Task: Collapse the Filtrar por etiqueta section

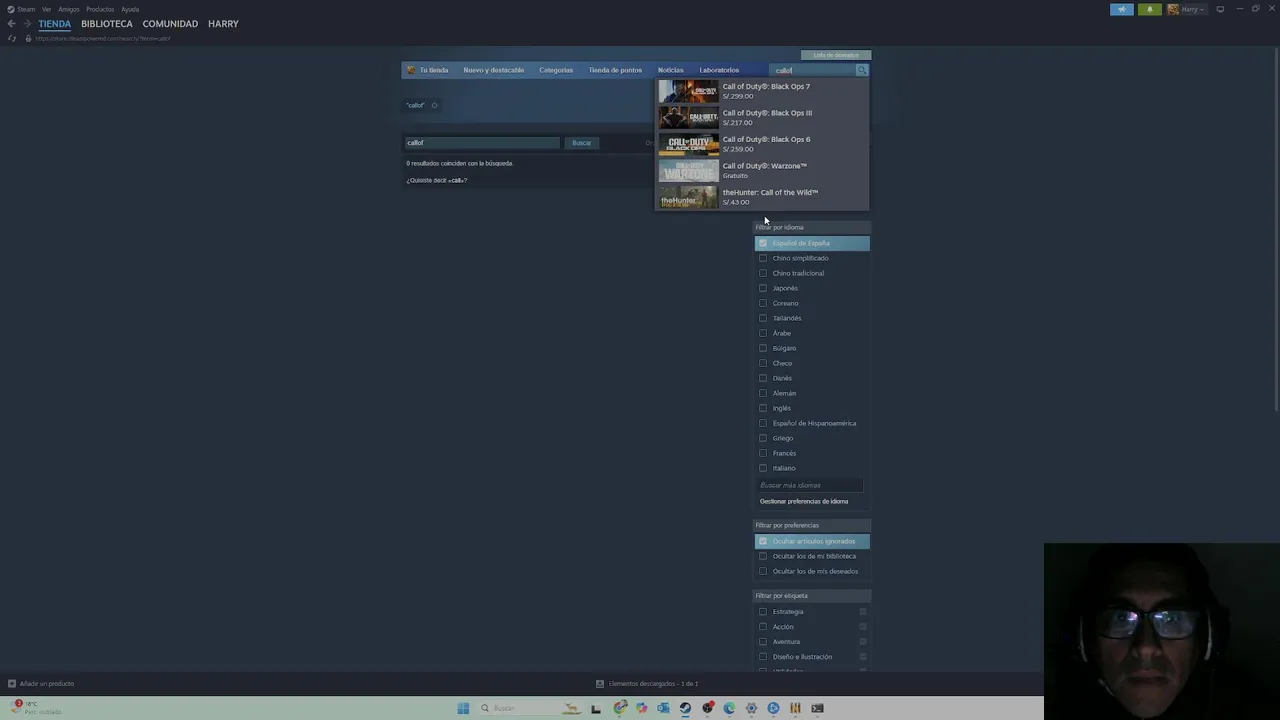Action: (812, 596)
